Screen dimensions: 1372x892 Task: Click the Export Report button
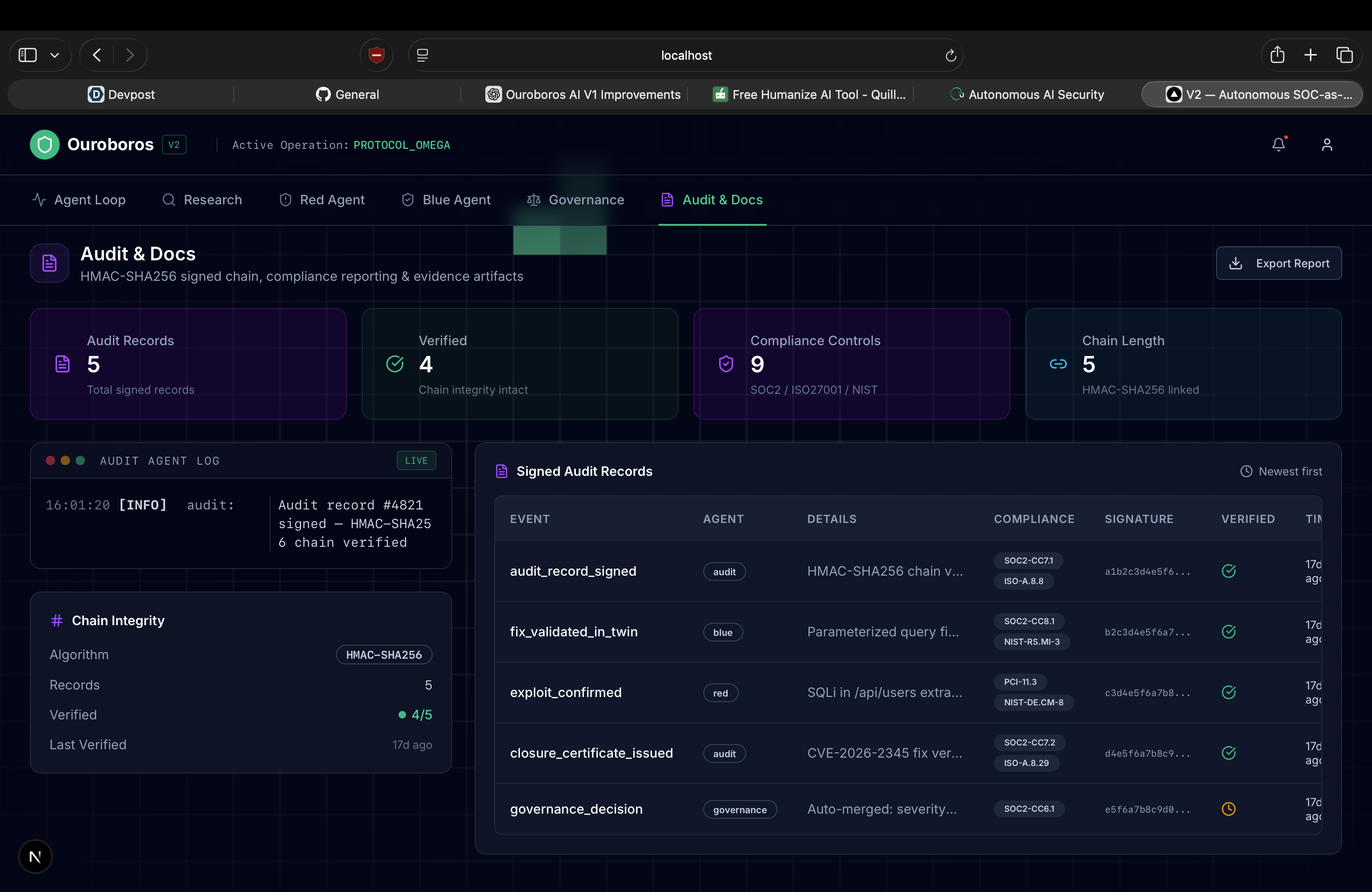(x=1278, y=263)
